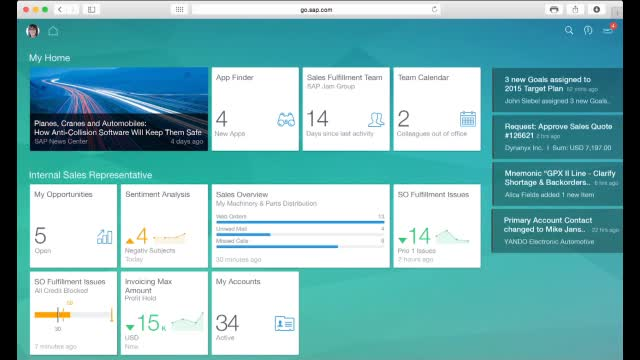Screen dimensions: 640x360
Task: Click the contact card icon in My Accounts
Action: [x=284, y=324]
